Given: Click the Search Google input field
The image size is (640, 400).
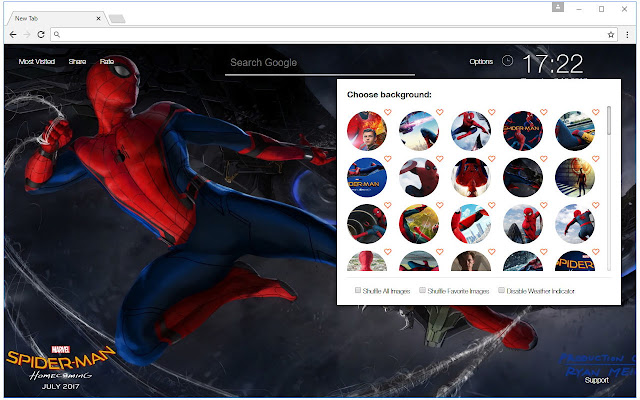Looking at the screenshot, I should (320, 63).
